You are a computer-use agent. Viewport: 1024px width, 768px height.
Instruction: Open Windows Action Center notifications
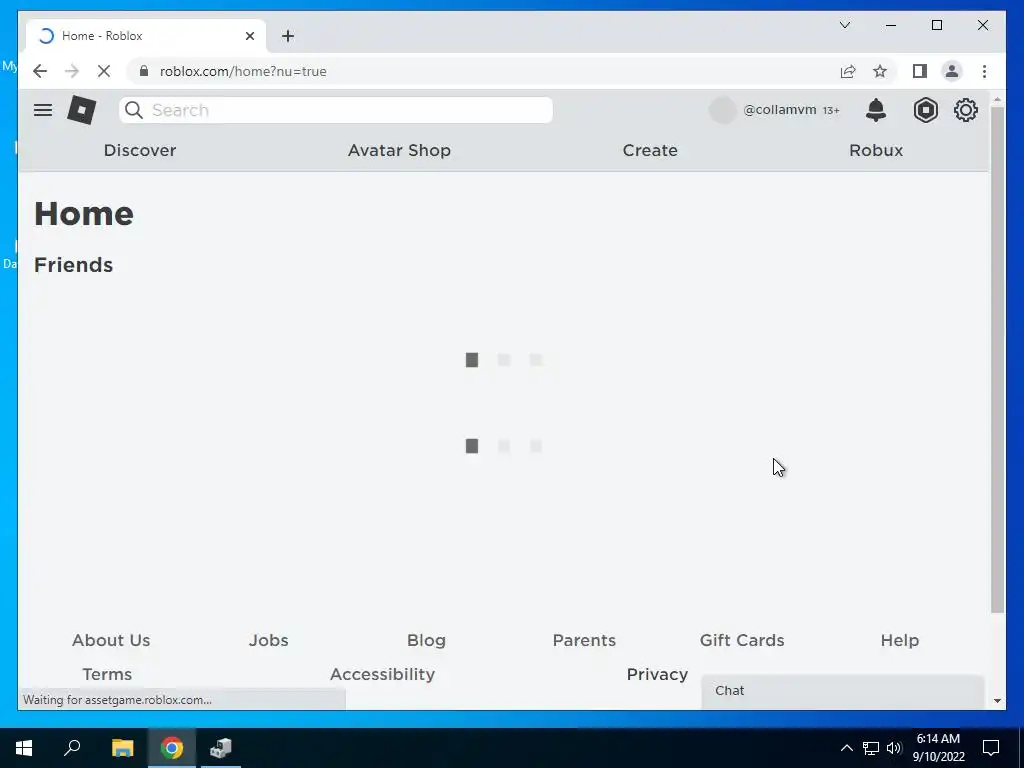(x=991, y=748)
